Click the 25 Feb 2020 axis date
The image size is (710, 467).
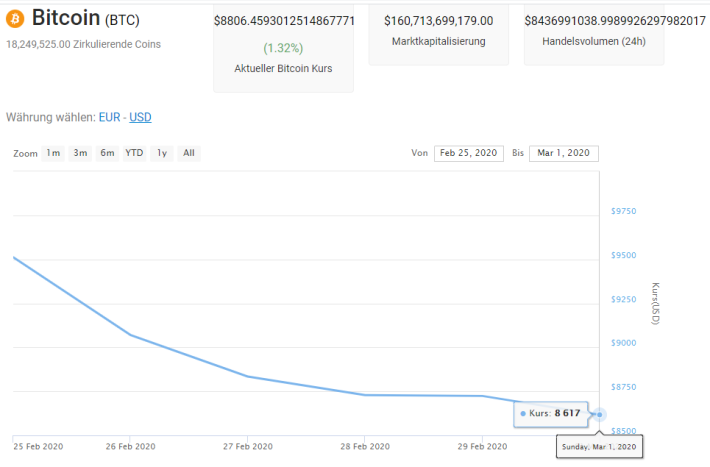[38, 447]
